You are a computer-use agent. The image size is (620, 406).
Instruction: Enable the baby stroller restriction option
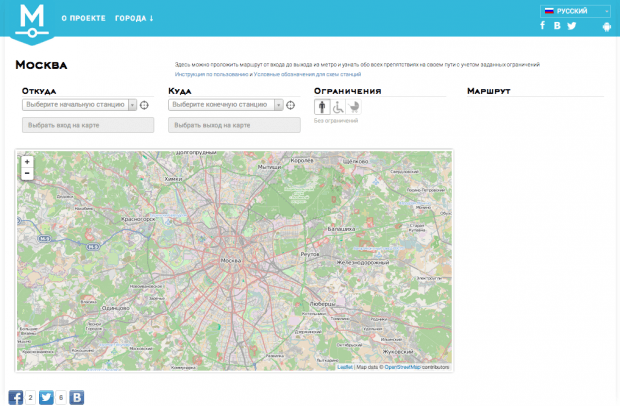354,106
